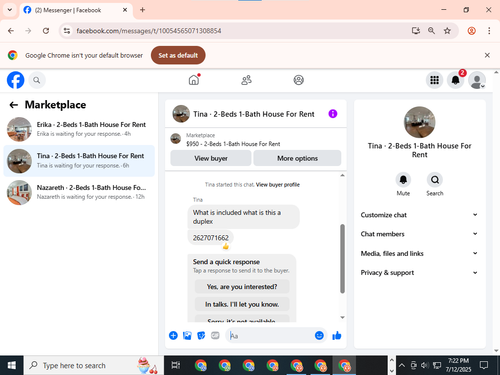
Task: Open the $950 marketplace listing link
Action: click(x=233, y=144)
